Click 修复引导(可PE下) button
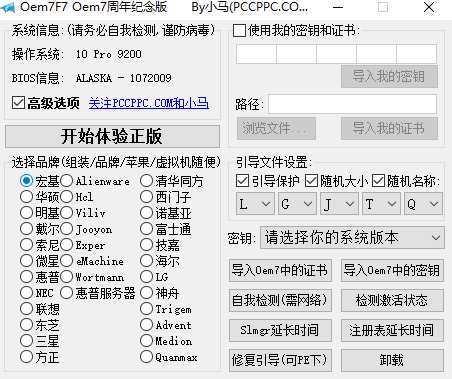Image resolution: width=452 pixels, height=379 pixels. point(280,360)
